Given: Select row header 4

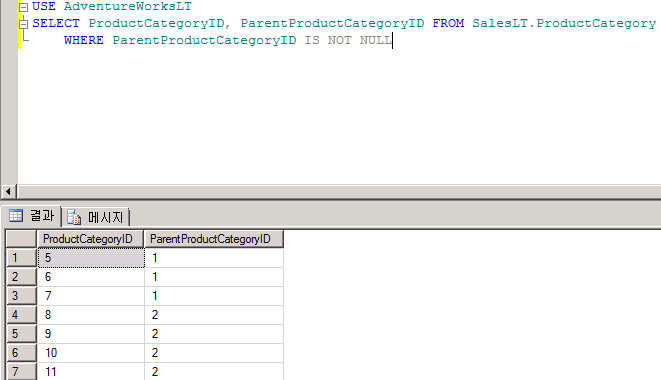Looking at the screenshot, I should tap(21, 315).
